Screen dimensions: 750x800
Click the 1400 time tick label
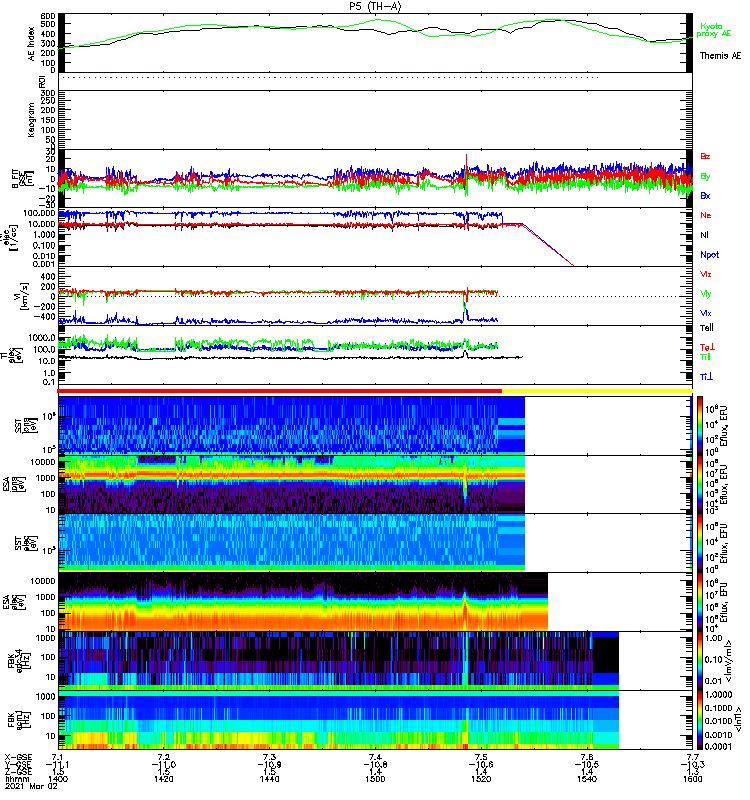58,779
